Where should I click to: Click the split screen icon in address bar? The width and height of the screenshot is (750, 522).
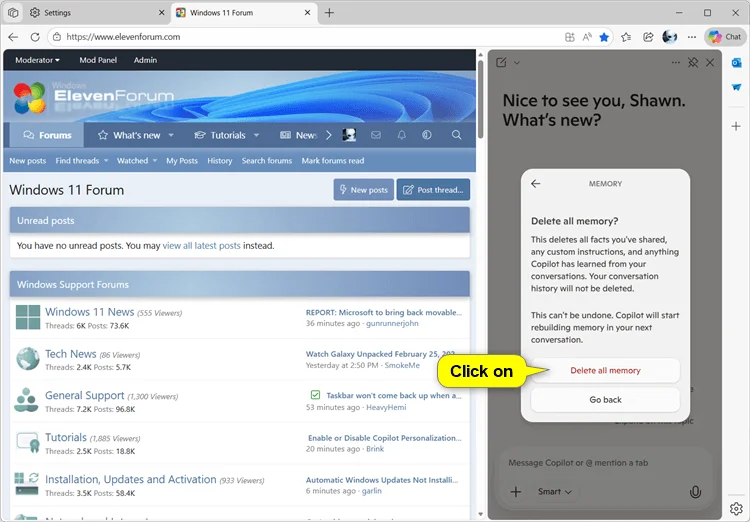click(x=569, y=37)
